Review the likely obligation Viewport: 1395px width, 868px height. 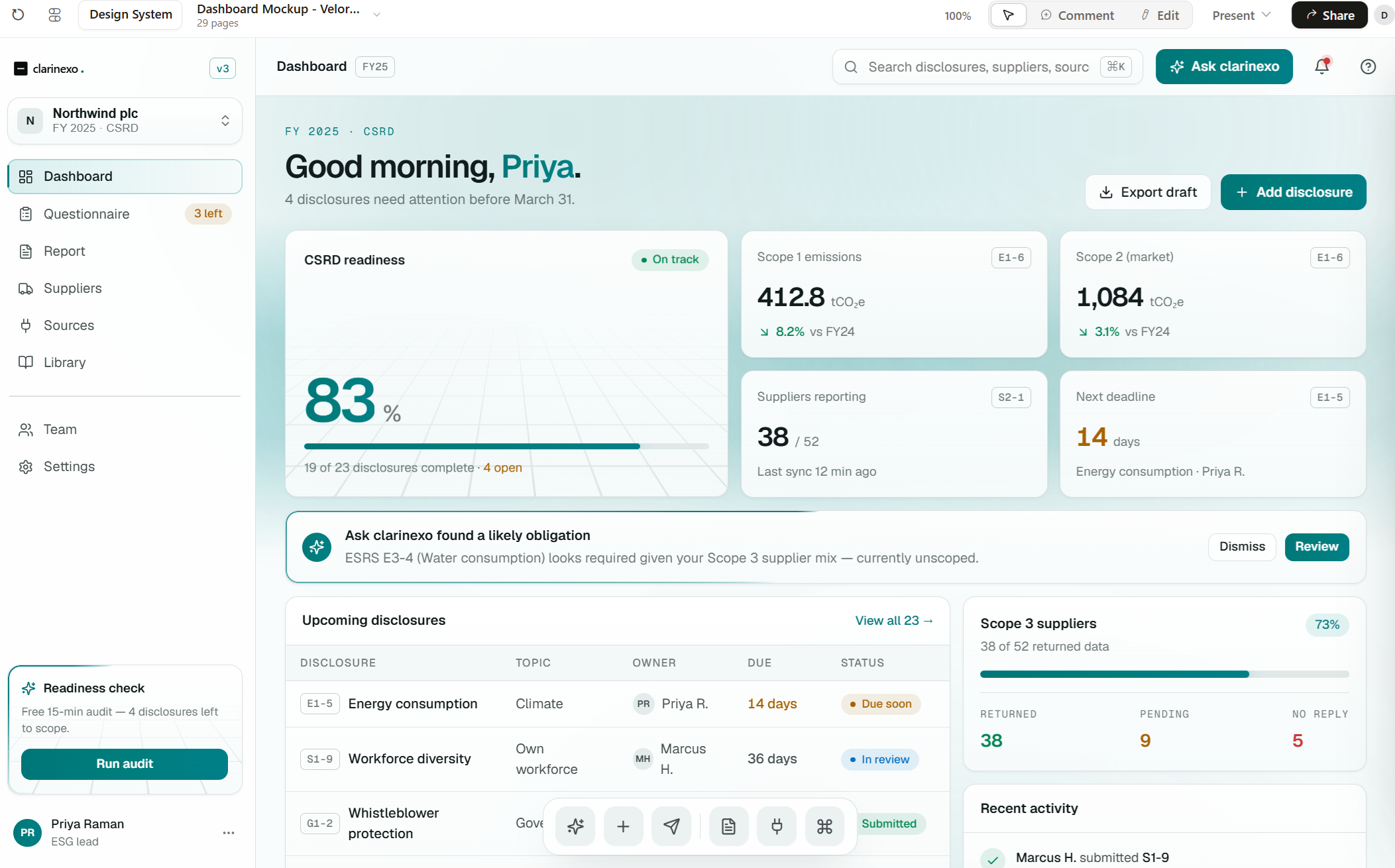(1317, 547)
